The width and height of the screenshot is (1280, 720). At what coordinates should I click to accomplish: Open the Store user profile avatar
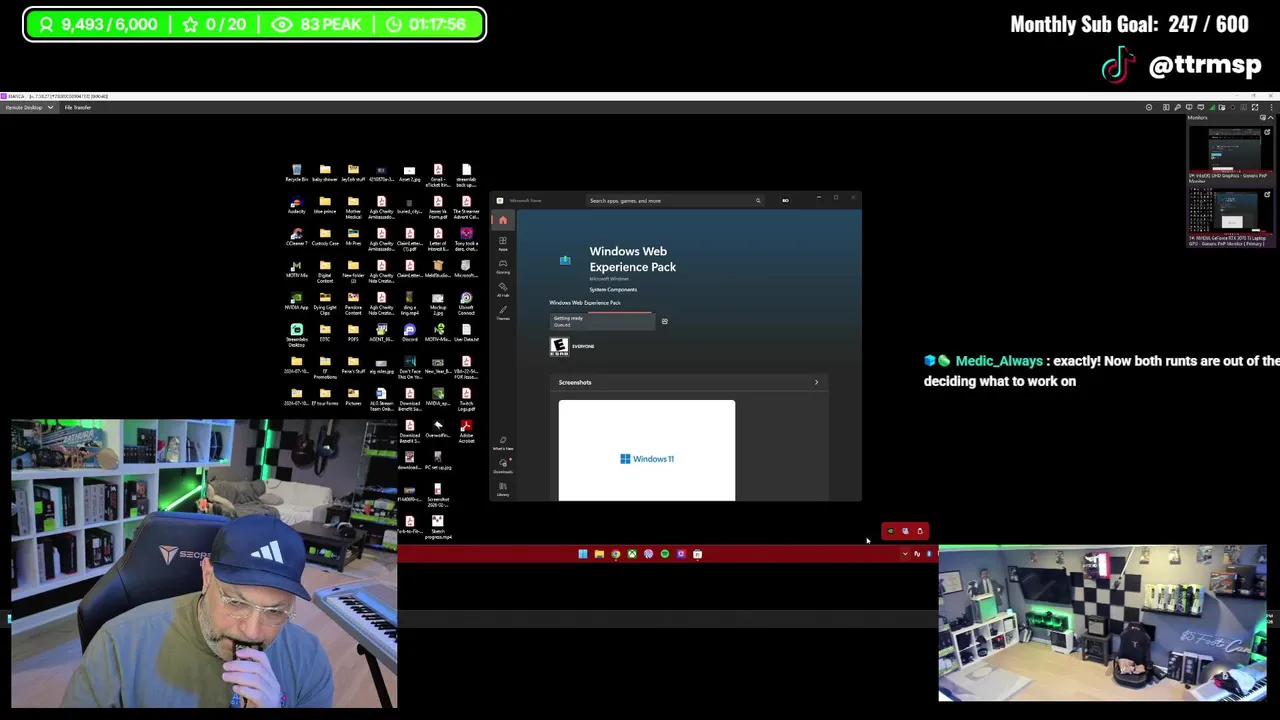click(785, 200)
